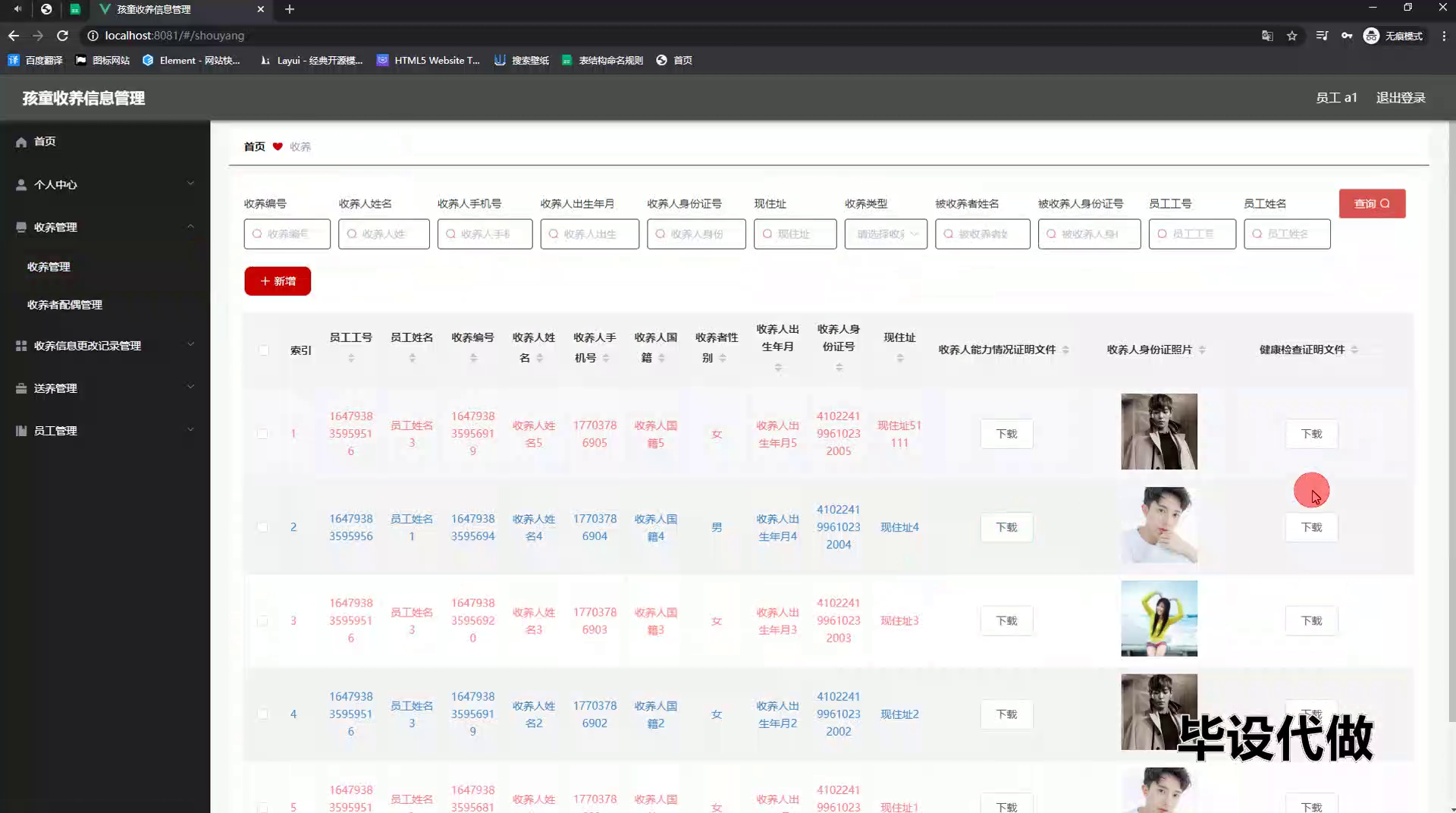Click the 收养人姓名 search input field
The image size is (1456, 813).
coord(384,234)
